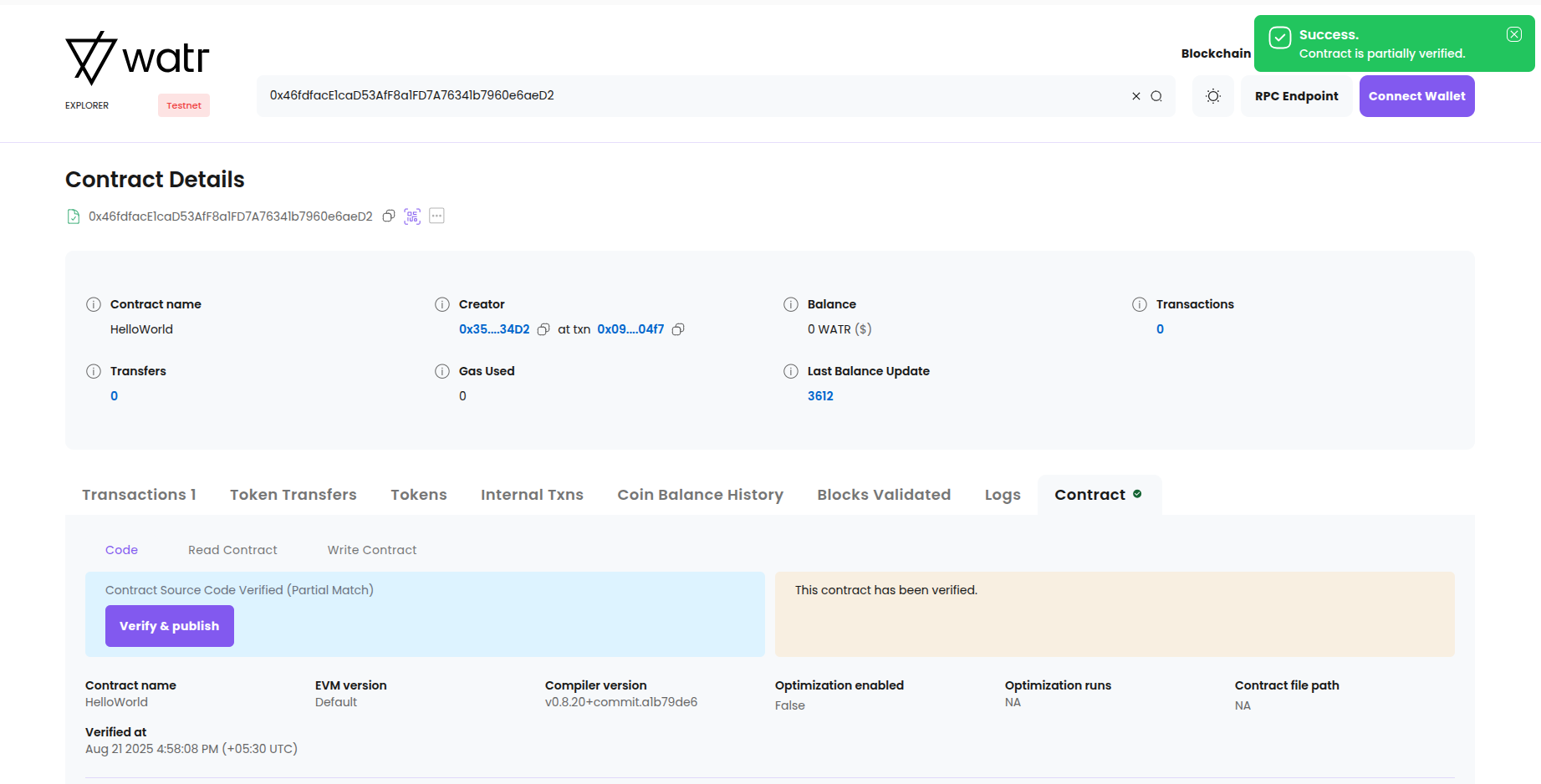Copy the creator address 0x35....34D2
The image size is (1541, 784).
pyautogui.click(x=543, y=329)
